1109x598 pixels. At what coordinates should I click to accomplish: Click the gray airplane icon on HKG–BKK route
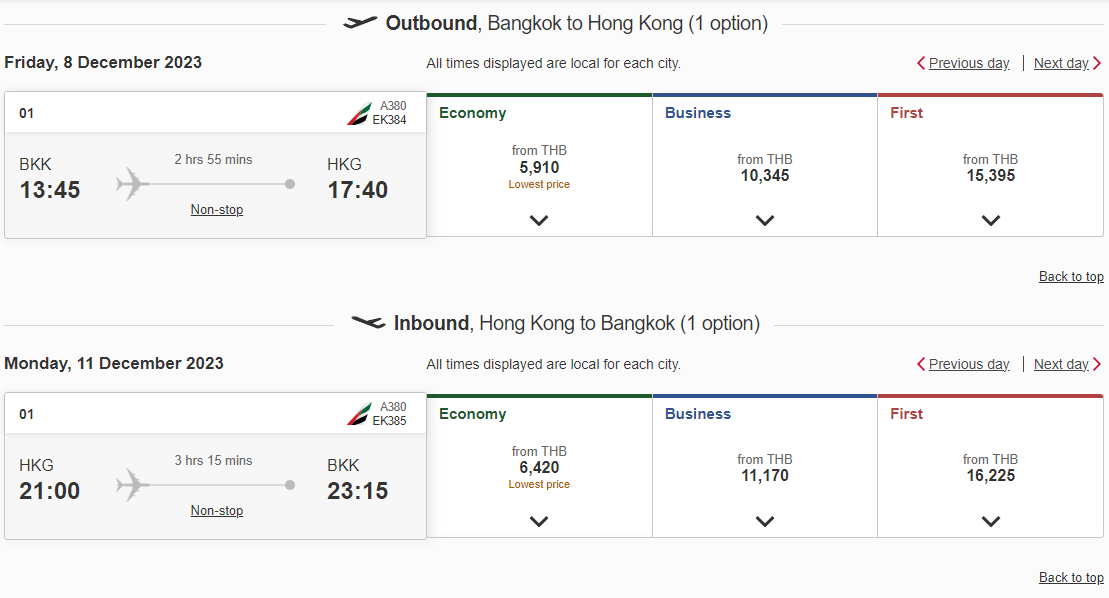(x=132, y=485)
